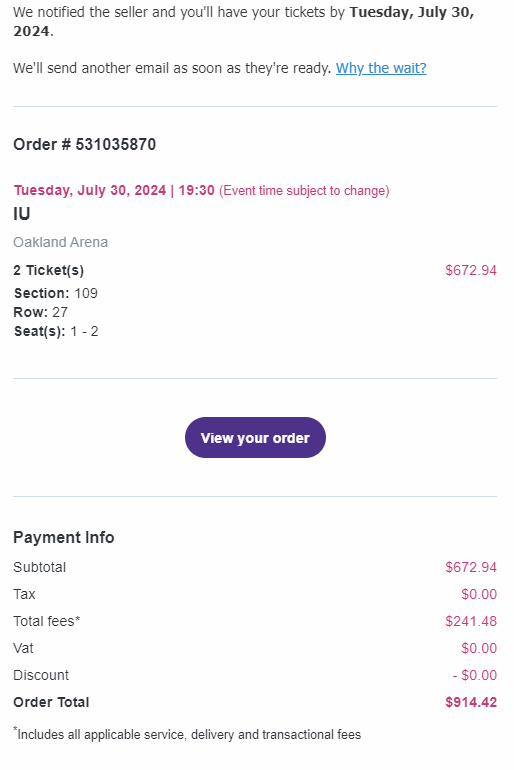Click the Vat label
This screenshot has height=770, width=526.
23,648
